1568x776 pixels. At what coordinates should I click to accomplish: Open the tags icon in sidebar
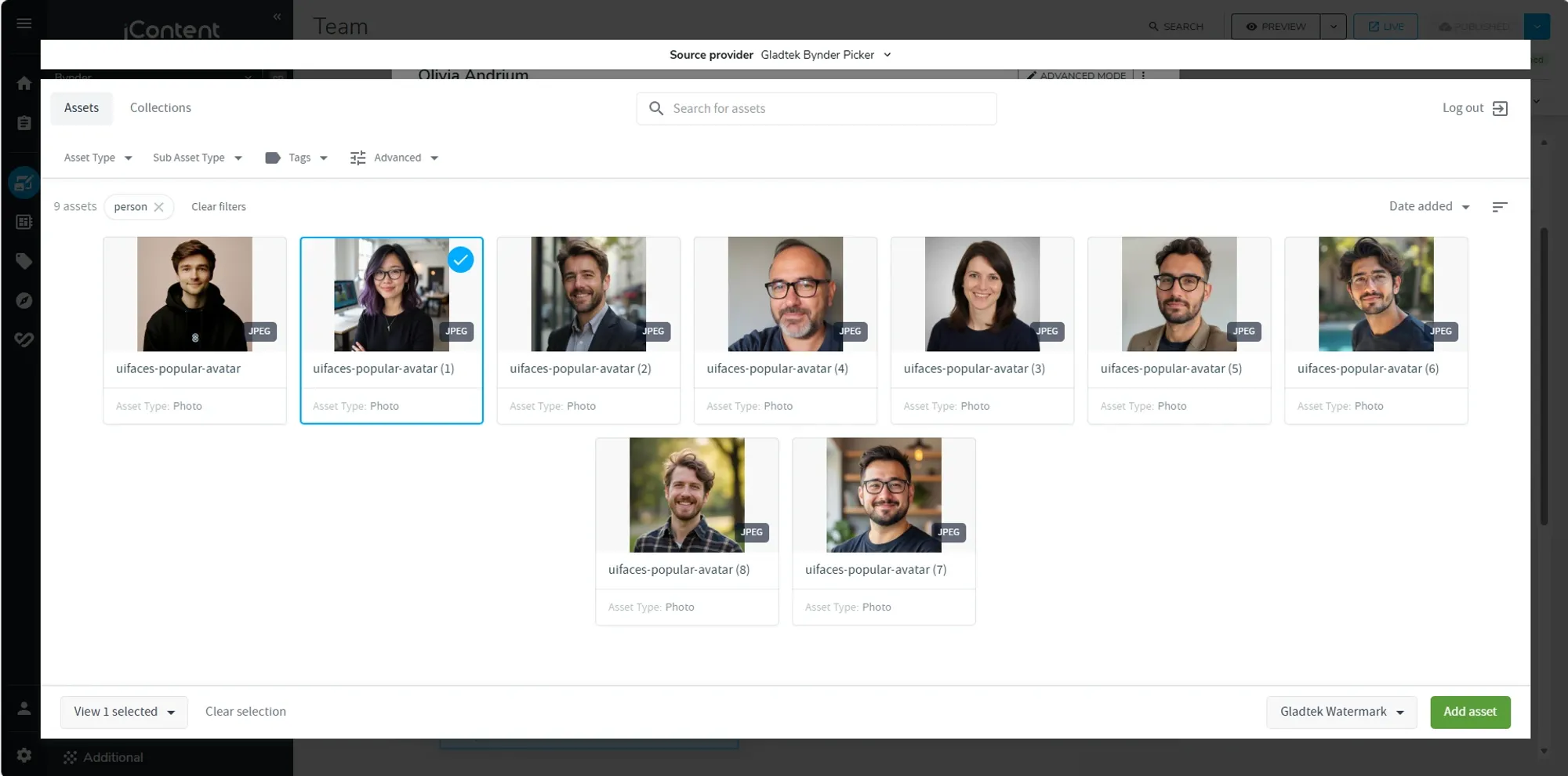(x=24, y=261)
